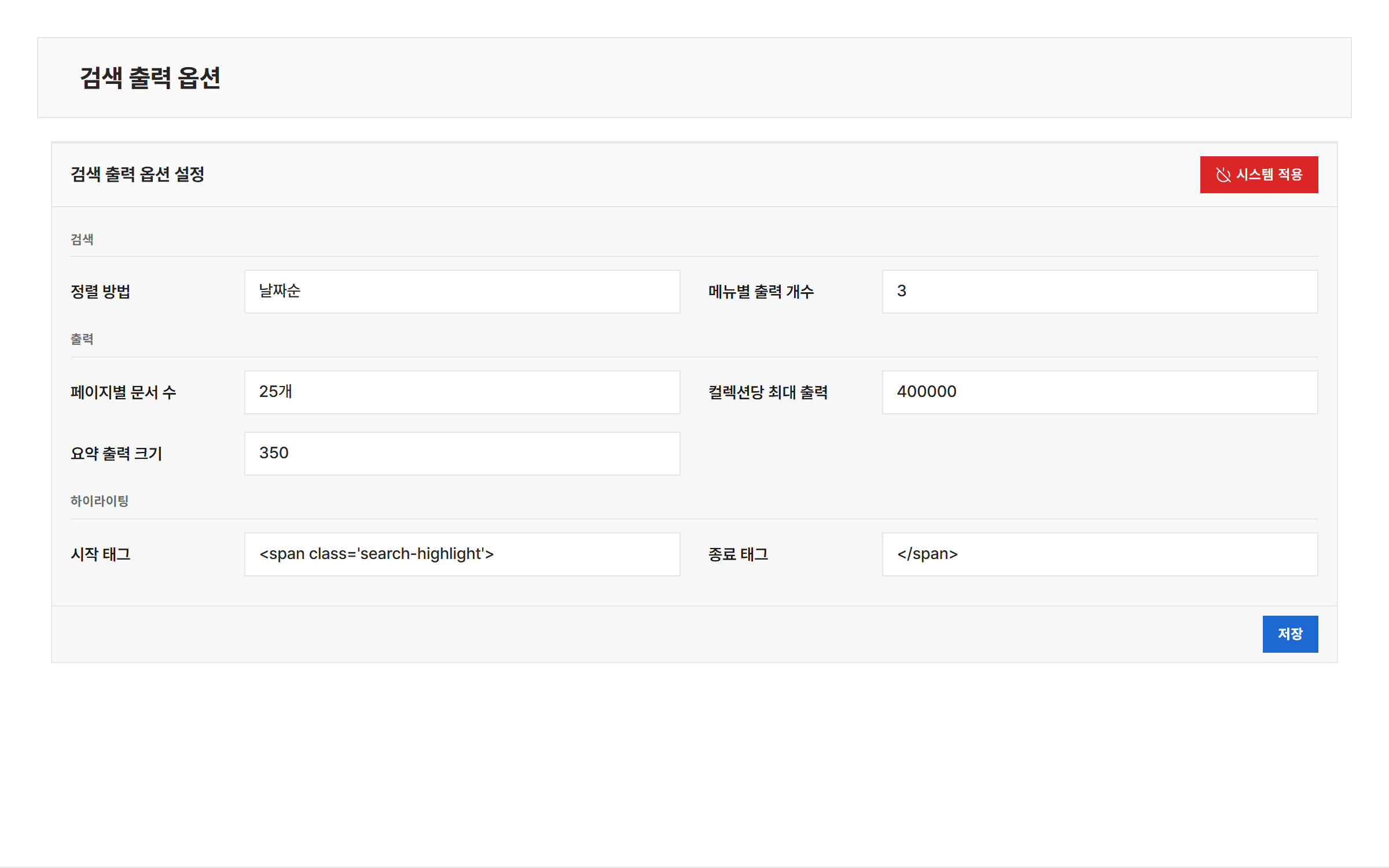Click the 메뉴별 출력 개수 label

[761, 292]
